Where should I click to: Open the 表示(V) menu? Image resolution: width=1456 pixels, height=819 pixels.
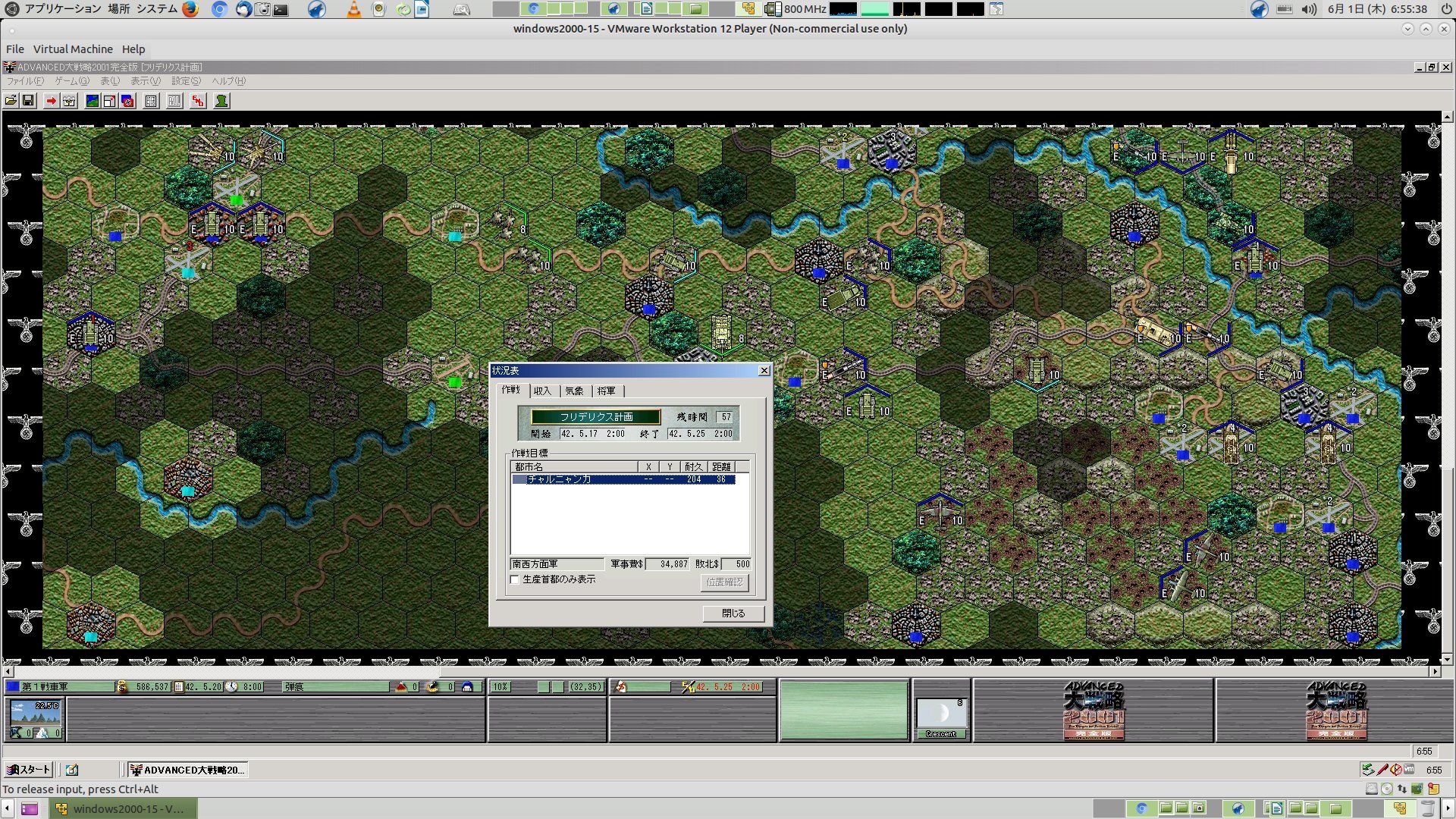pyautogui.click(x=146, y=81)
